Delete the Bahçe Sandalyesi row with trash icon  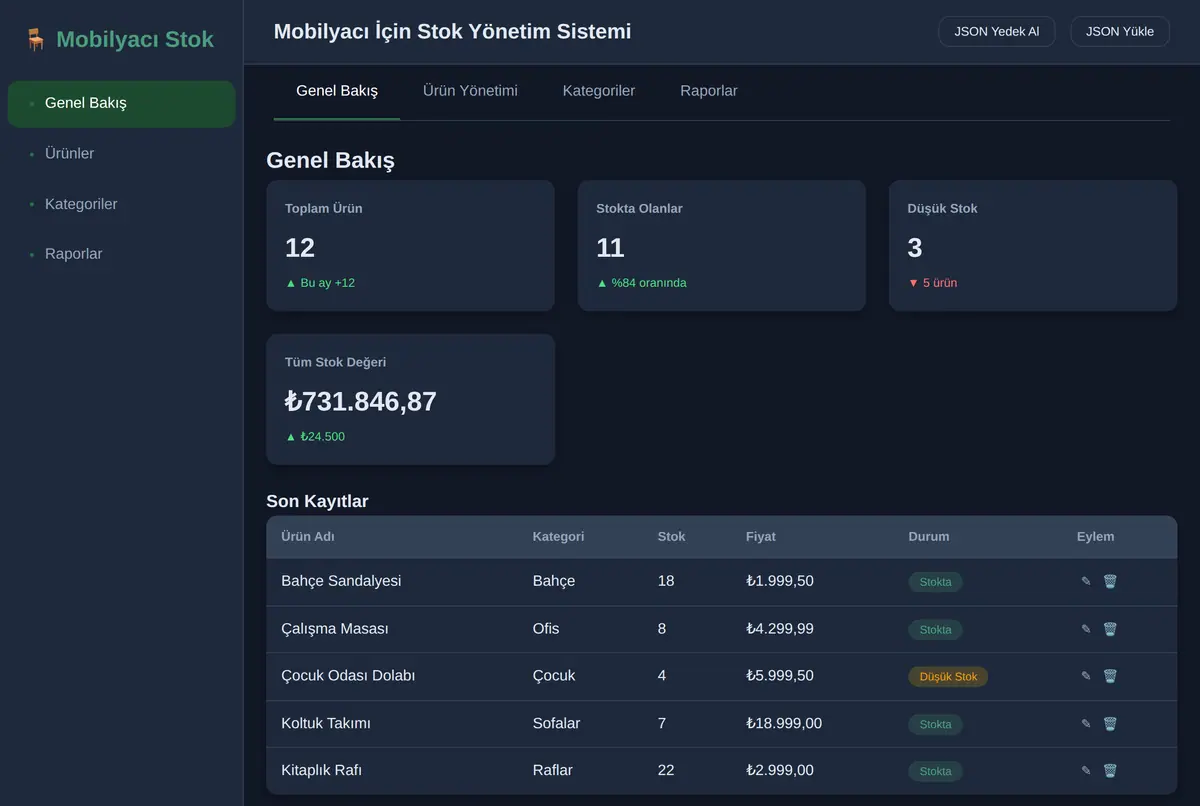(1110, 581)
